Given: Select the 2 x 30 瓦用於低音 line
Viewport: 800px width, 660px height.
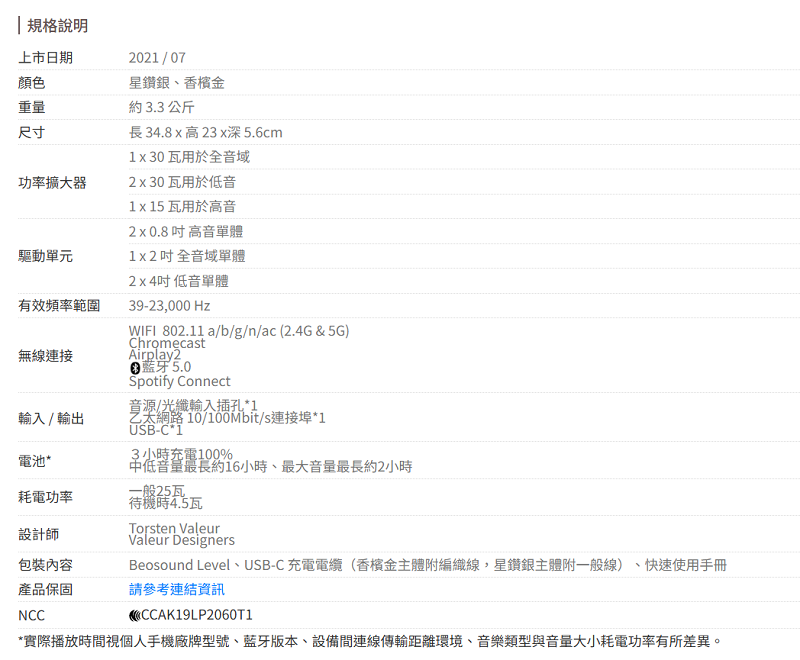Looking at the screenshot, I should [182, 182].
